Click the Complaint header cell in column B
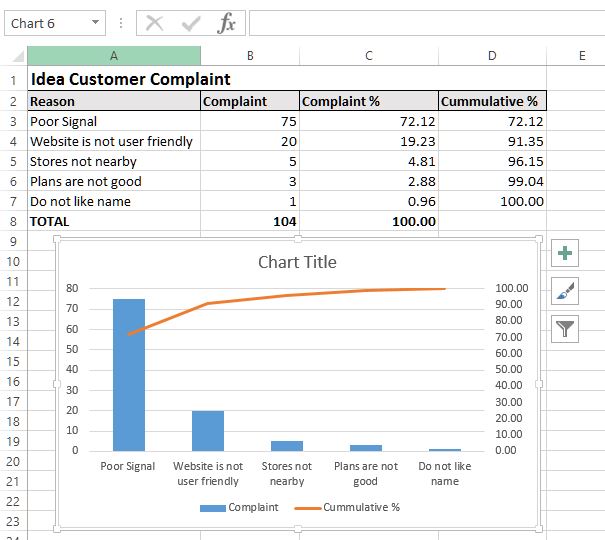The height and width of the screenshot is (540, 605). 250,101
